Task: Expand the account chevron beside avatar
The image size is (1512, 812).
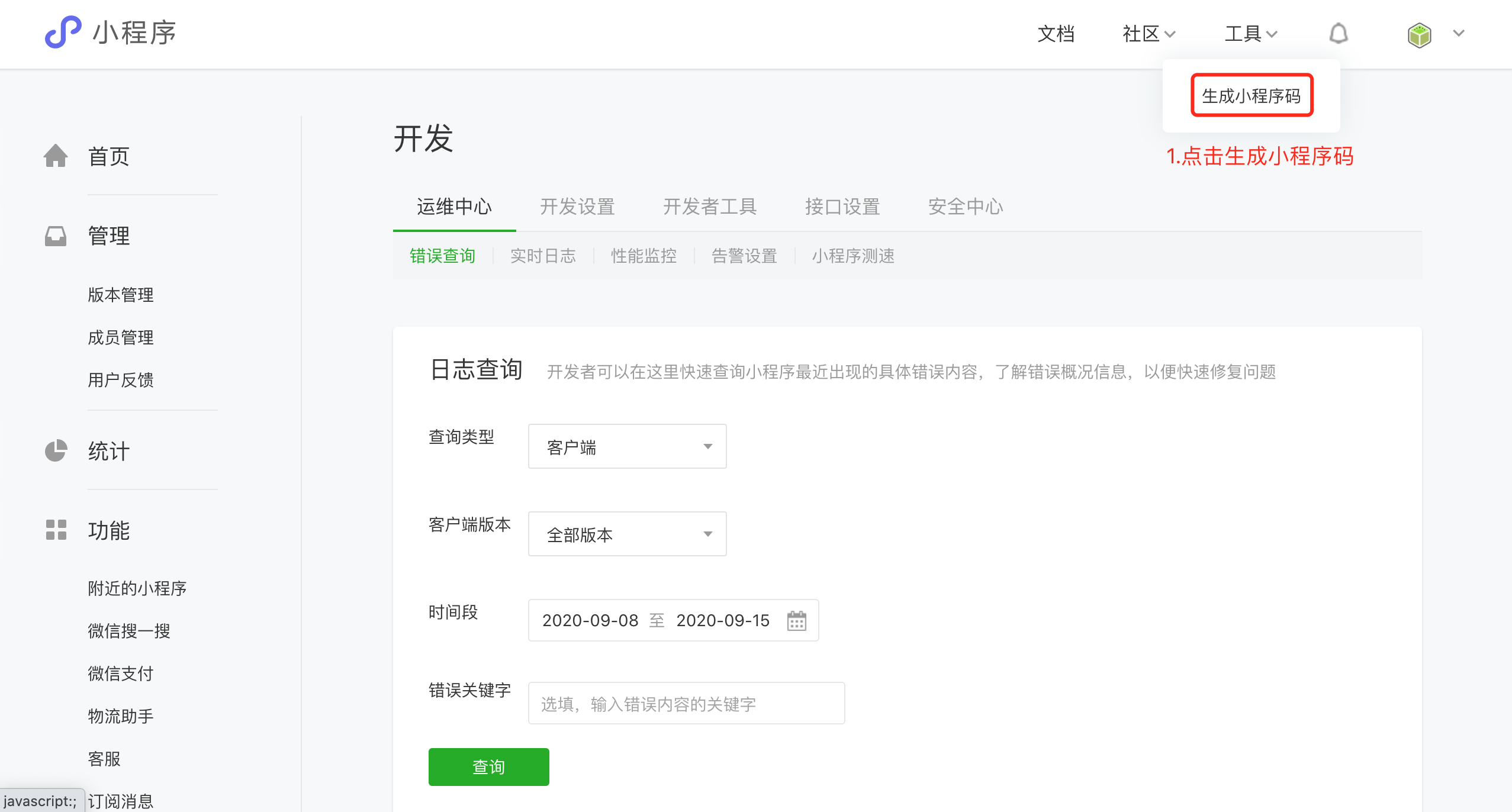Action: (x=1459, y=33)
